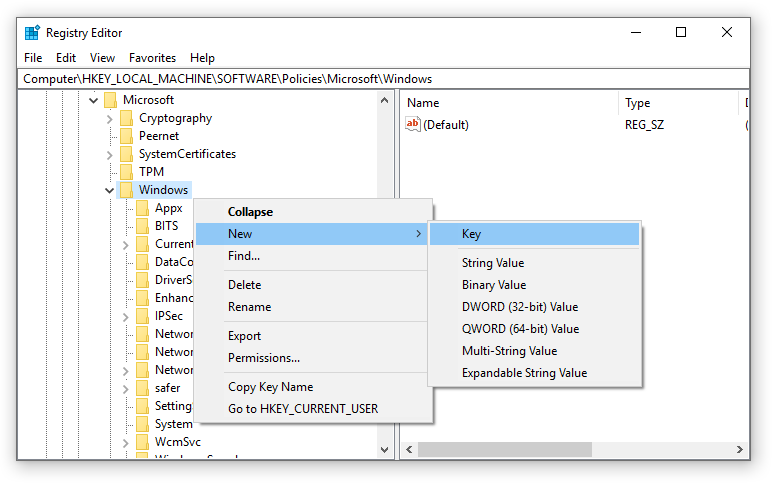The image size is (779, 484).
Task: Select the Peernet key label
Action: coord(158,136)
